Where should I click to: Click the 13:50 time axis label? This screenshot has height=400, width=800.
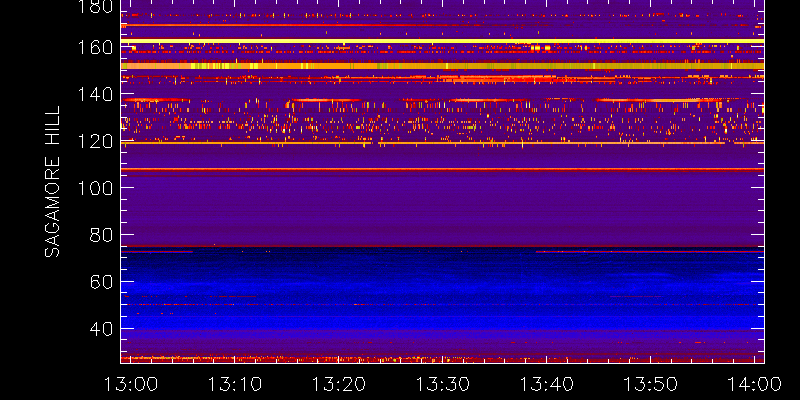click(x=652, y=384)
